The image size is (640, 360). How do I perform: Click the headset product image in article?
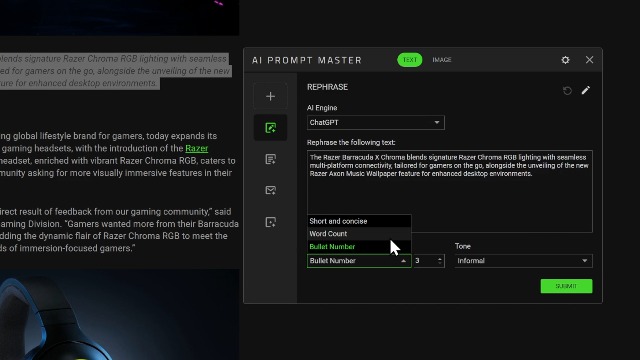pos(119,314)
